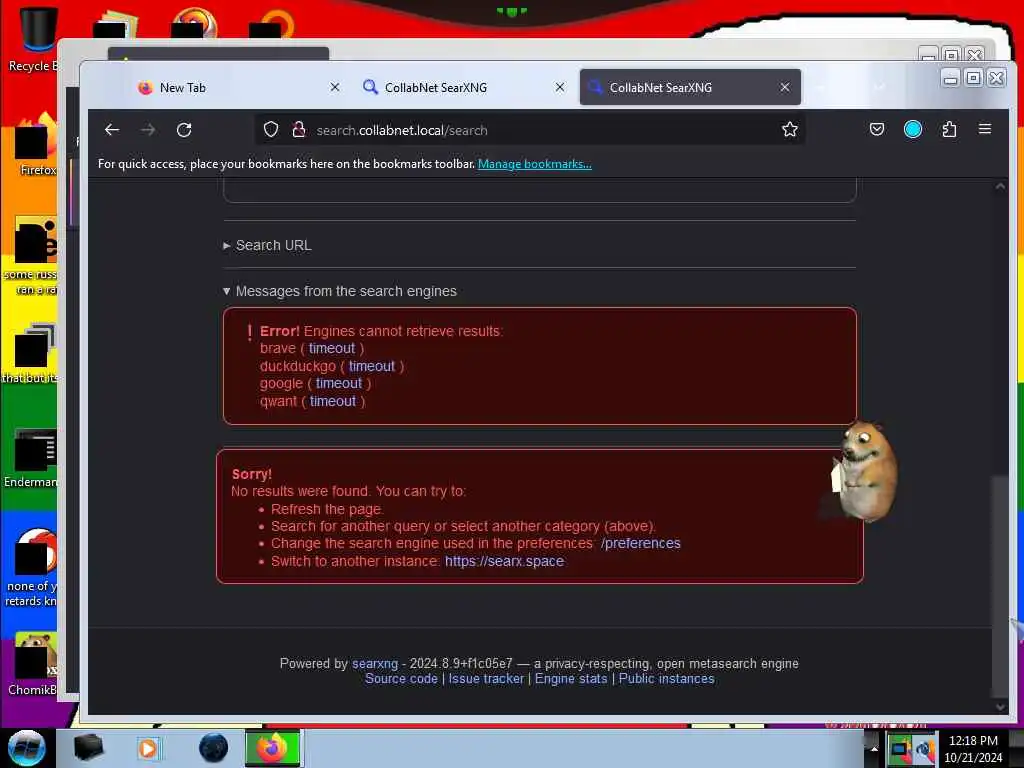The height and width of the screenshot is (768, 1024).
Task: Open the Manage bookmarks link
Action: point(535,164)
